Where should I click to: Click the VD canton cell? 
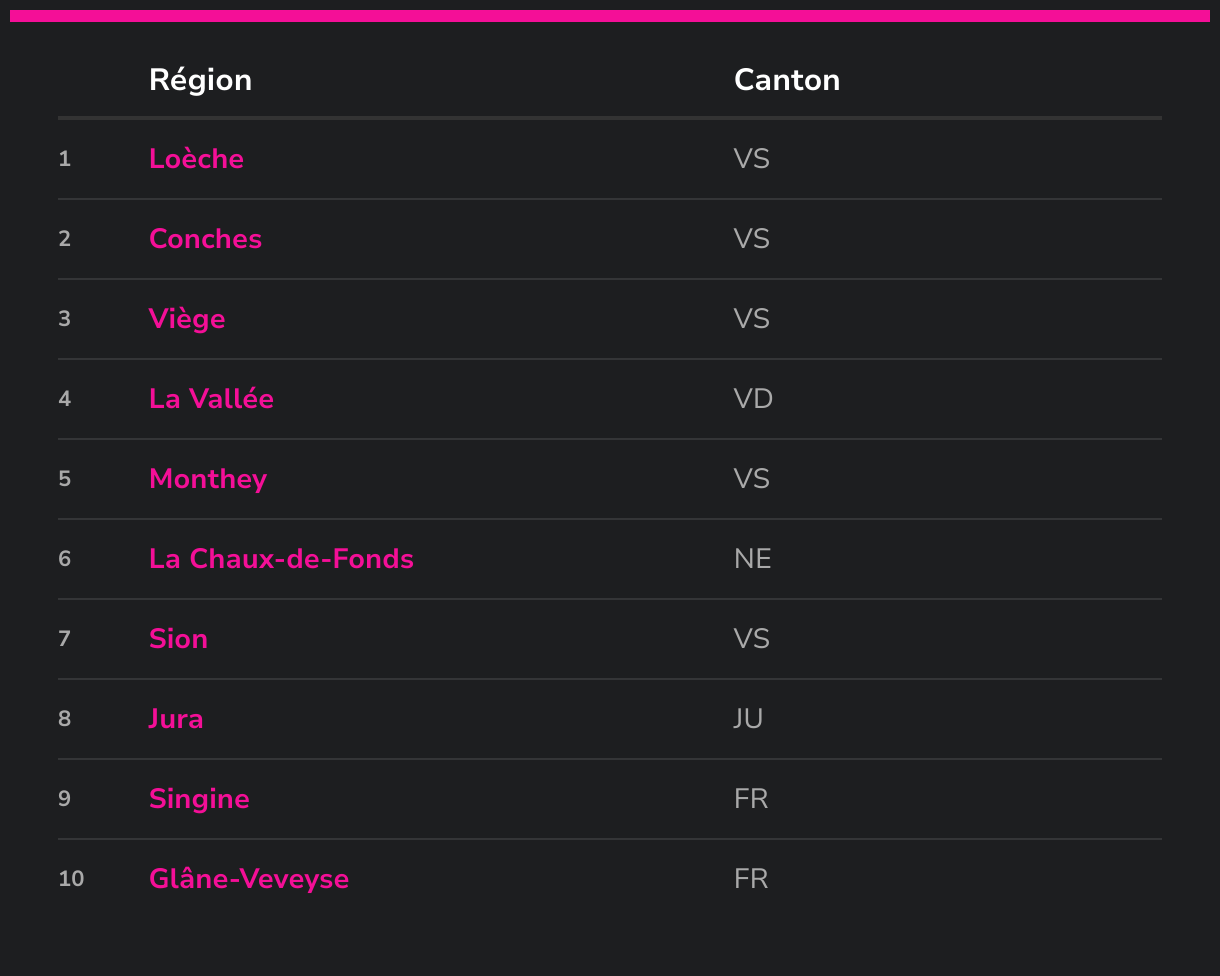click(753, 399)
